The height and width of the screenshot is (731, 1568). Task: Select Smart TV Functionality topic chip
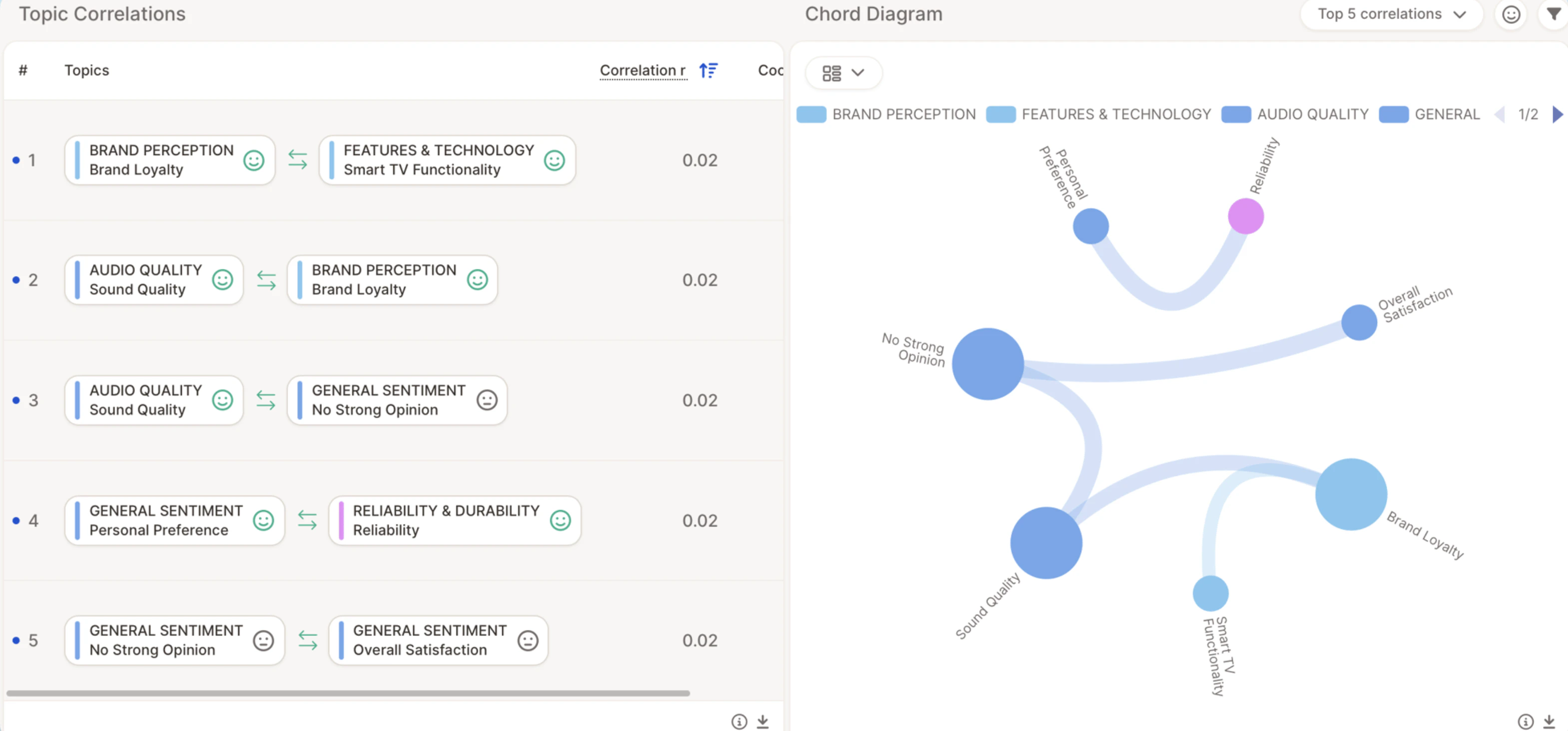[447, 160]
